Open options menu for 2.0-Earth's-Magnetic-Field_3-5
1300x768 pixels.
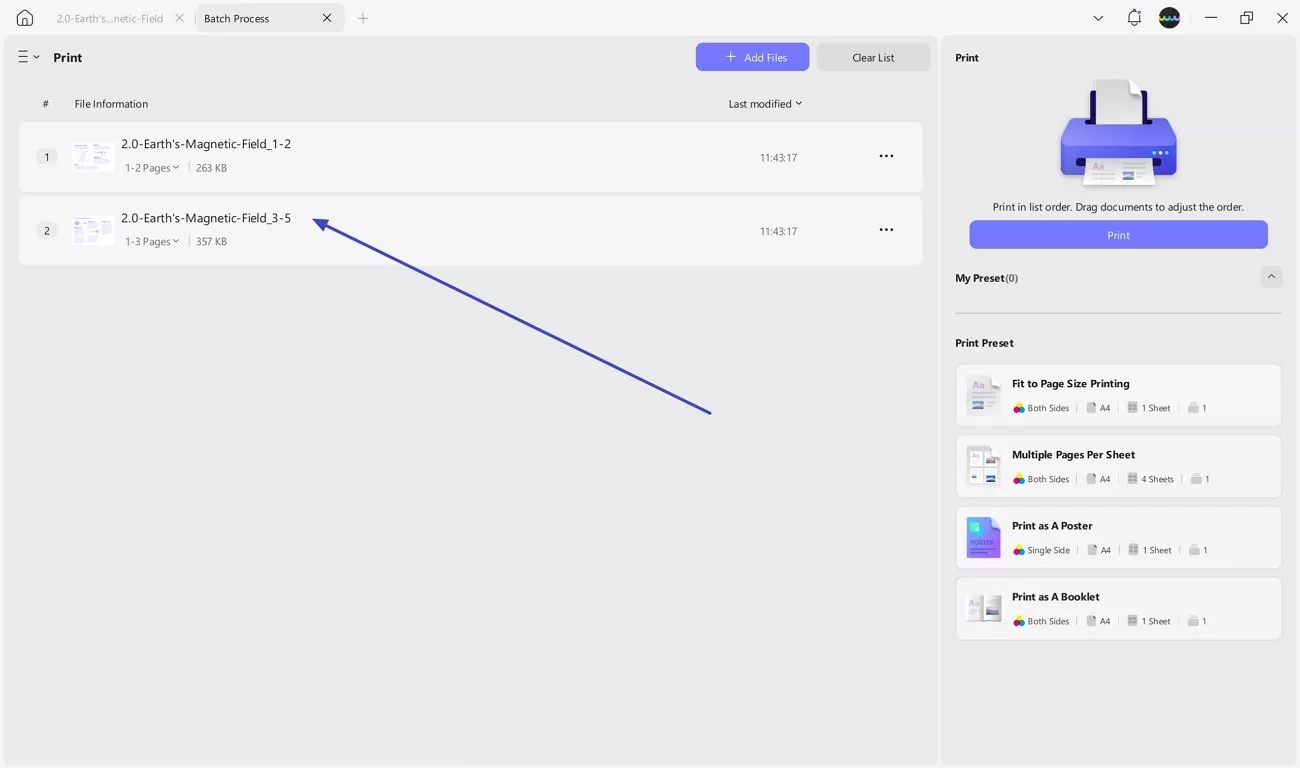886,229
